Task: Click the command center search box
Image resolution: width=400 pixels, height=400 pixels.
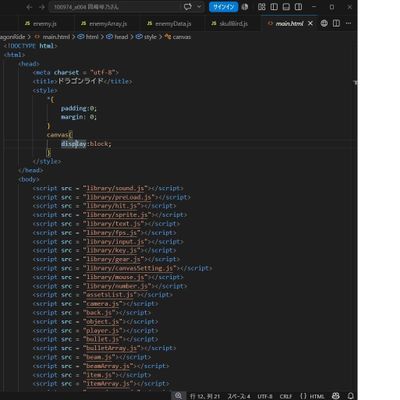Action: click(115, 7)
